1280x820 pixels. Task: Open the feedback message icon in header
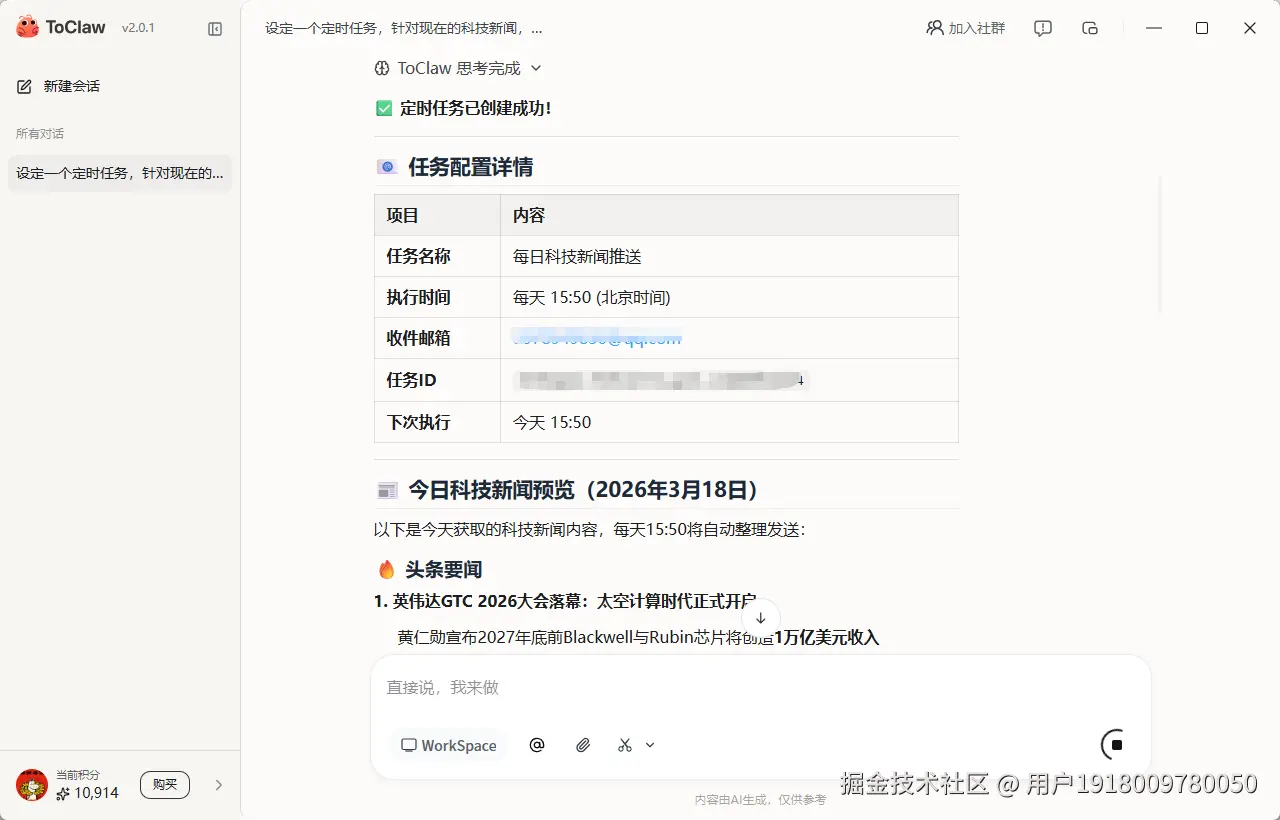(x=1043, y=28)
